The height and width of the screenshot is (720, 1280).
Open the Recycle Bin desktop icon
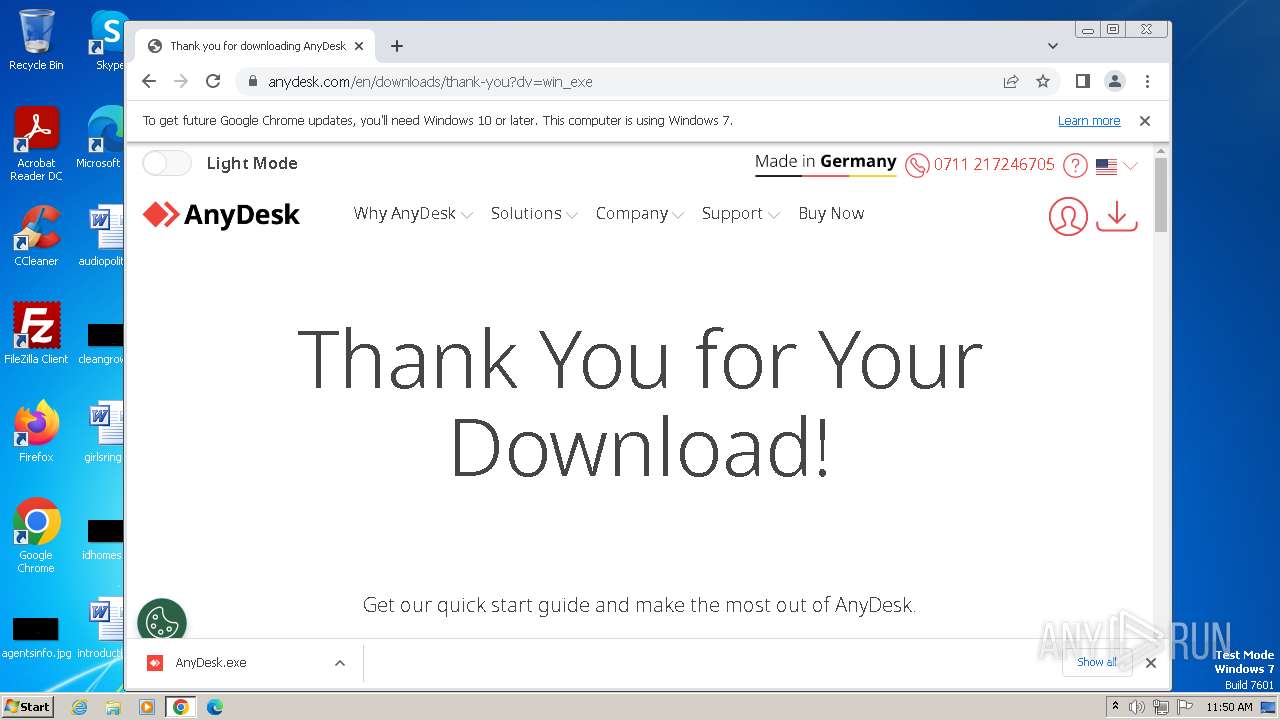tap(36, 41)
